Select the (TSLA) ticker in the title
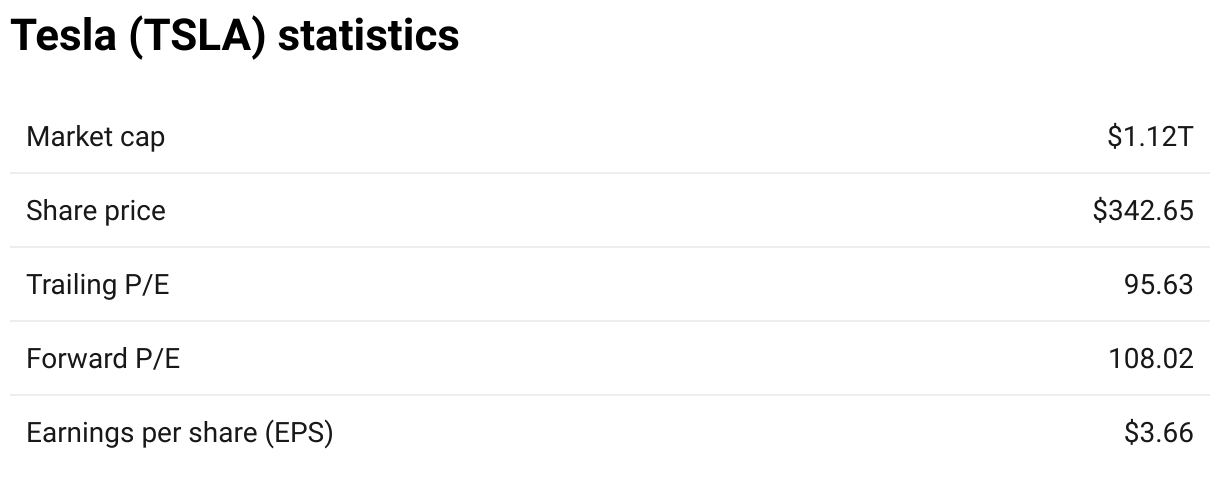Viewport: 1220px width, 478px height. click(197, 37)
